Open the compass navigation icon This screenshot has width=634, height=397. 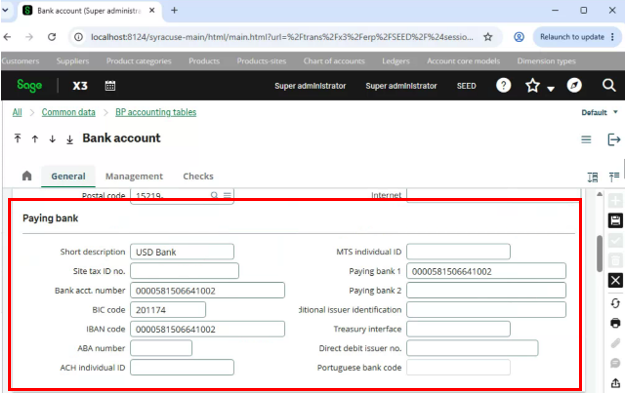574,85
